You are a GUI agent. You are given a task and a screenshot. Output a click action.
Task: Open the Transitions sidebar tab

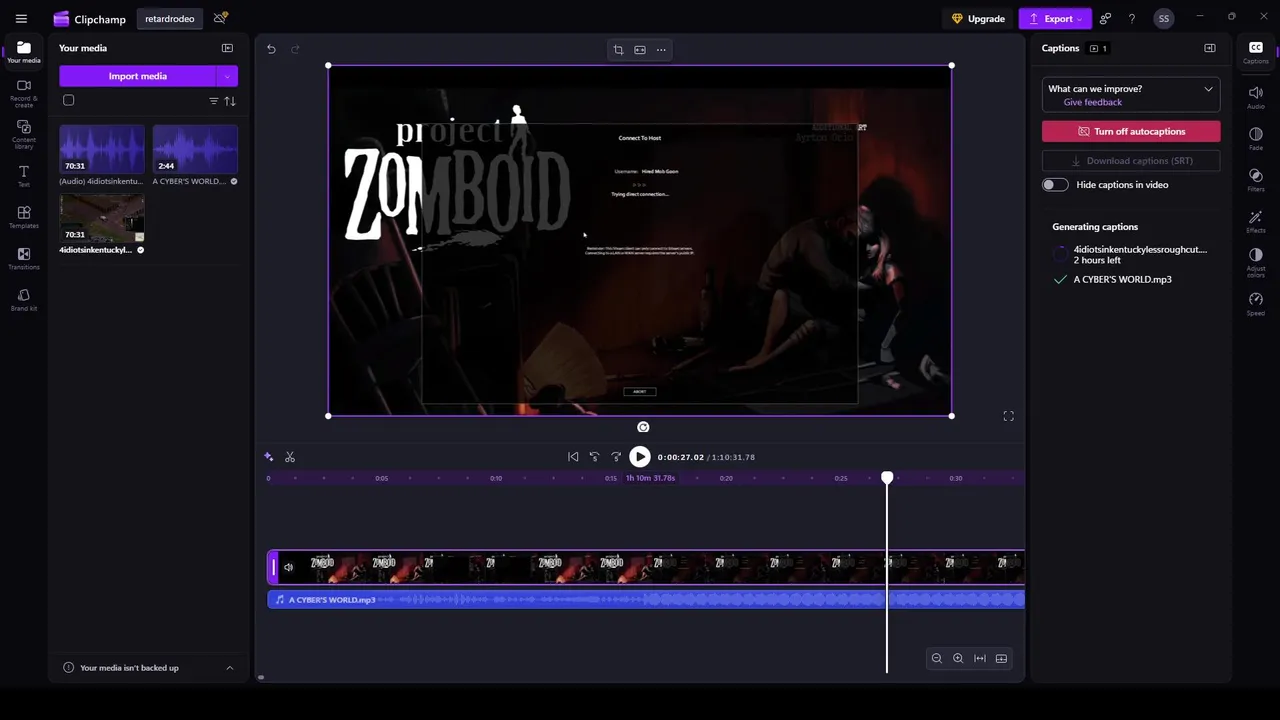pos(24,258)
